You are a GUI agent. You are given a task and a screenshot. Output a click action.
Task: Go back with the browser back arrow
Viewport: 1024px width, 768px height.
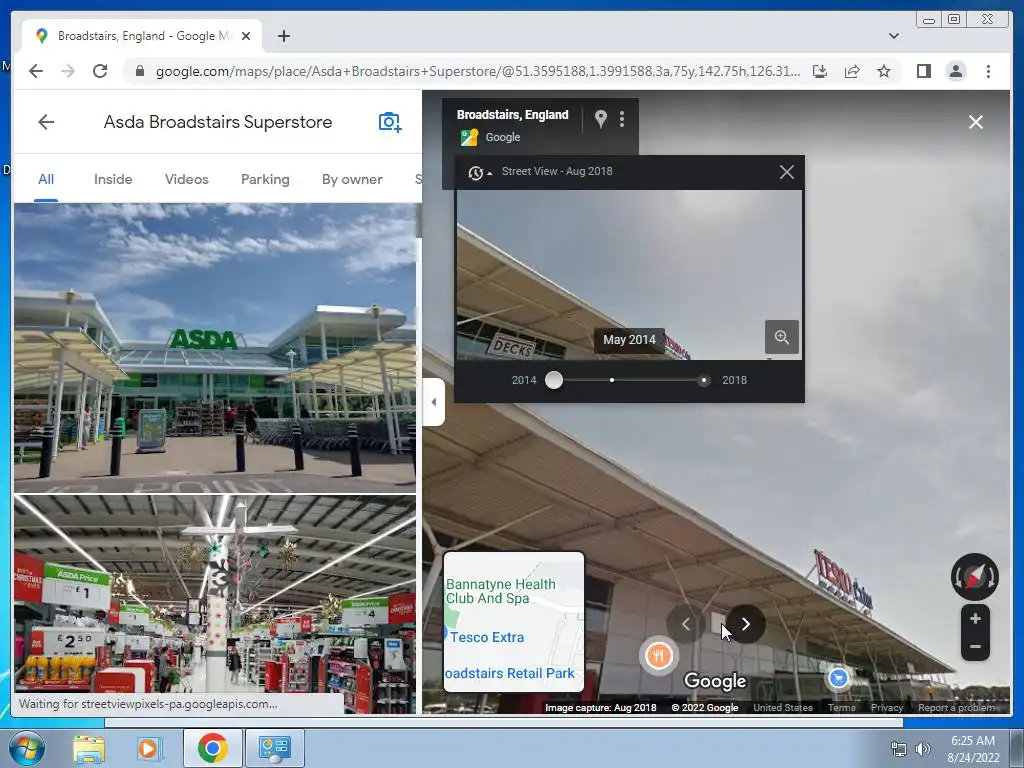(x=36, y=71)
